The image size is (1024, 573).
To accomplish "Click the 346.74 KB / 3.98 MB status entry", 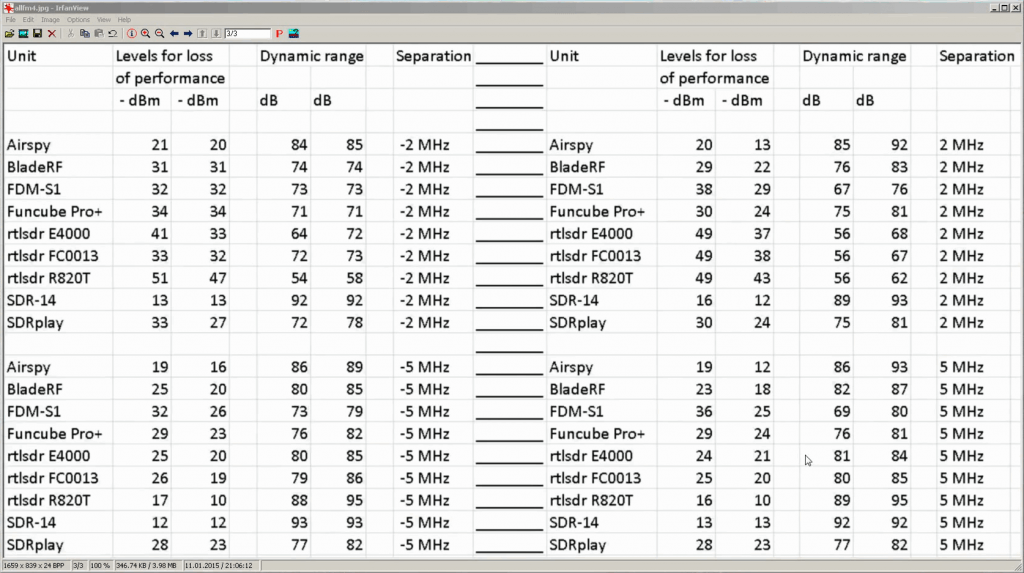I will pos(146,565).
